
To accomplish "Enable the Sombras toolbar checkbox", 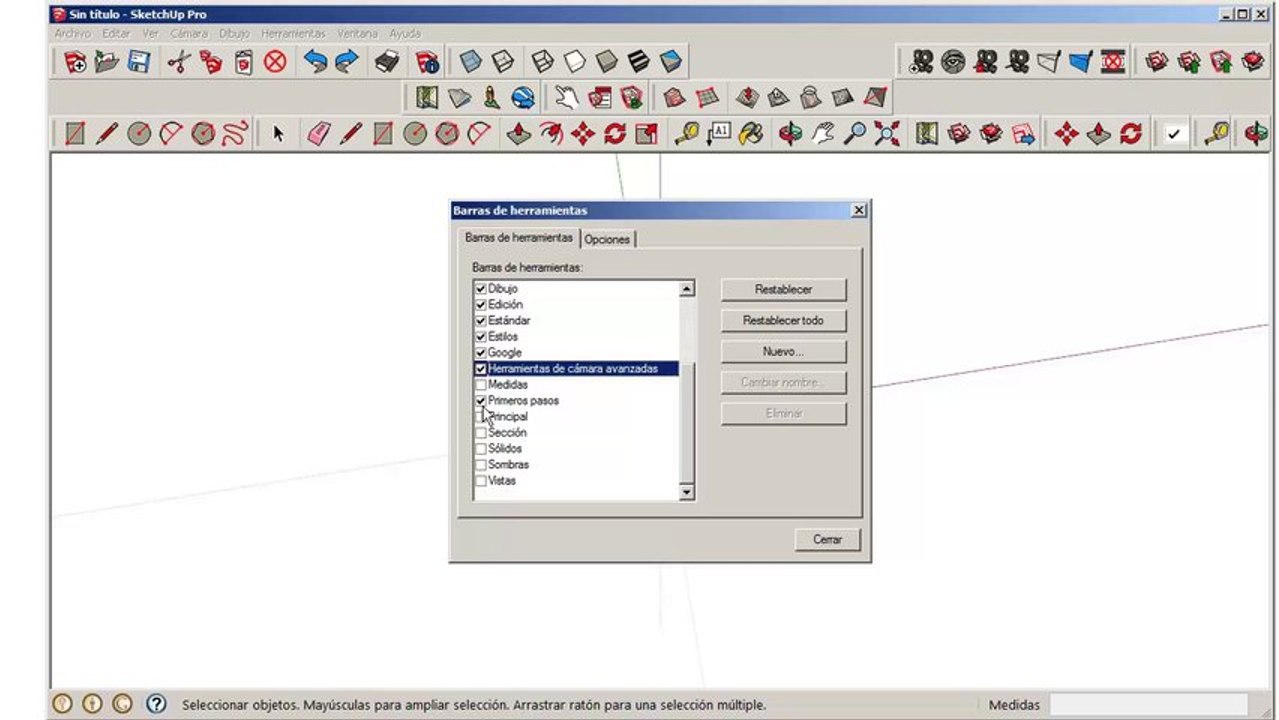I will [480, 465].
